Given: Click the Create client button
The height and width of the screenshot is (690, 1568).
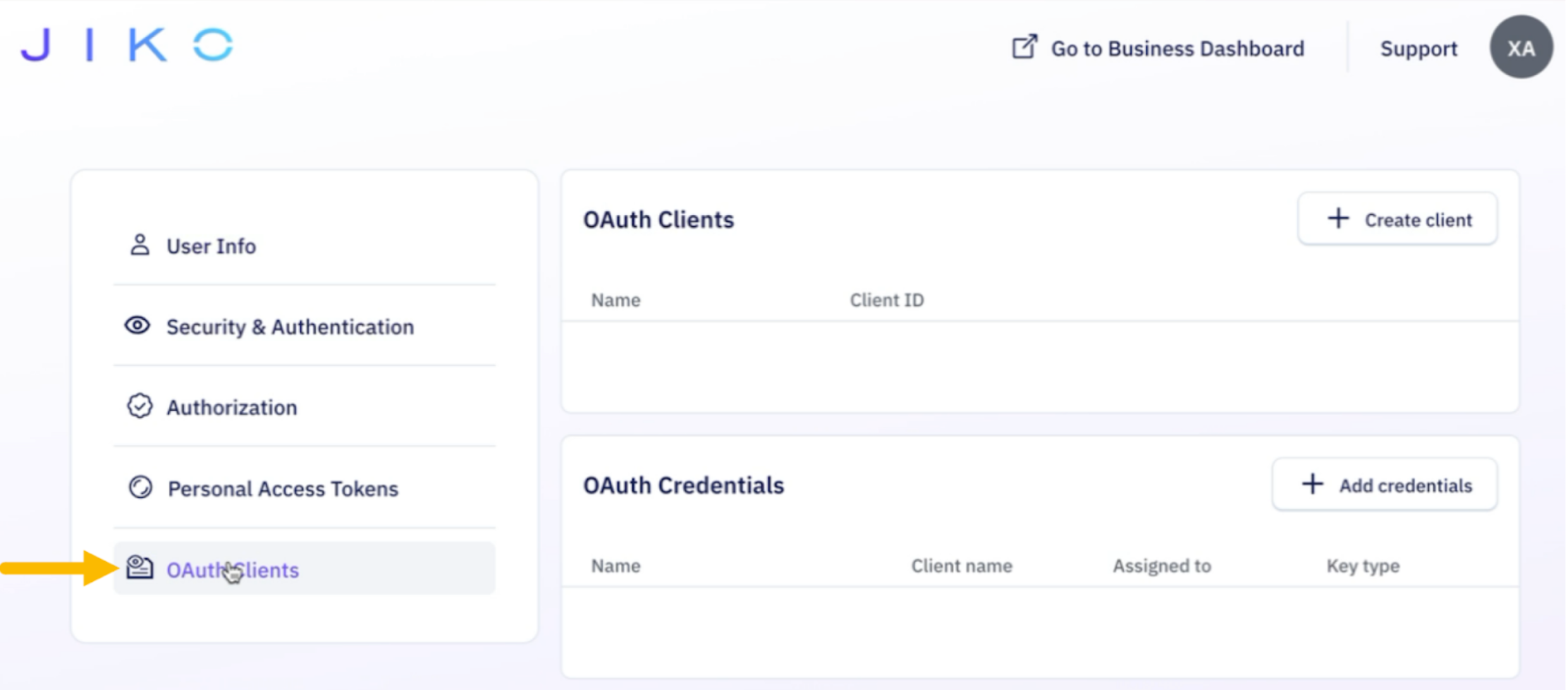Looking at the screenshot, I should pos(1397,219).
